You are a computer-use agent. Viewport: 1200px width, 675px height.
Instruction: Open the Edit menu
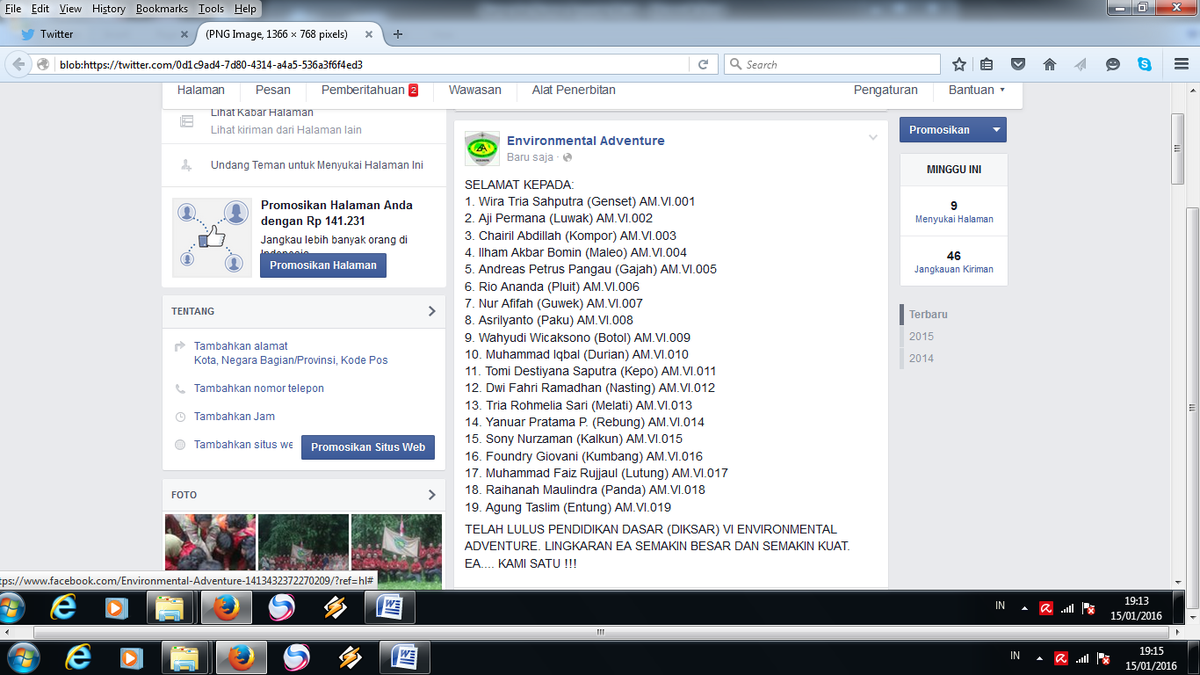pyautogui.click(x=40, y=8)
